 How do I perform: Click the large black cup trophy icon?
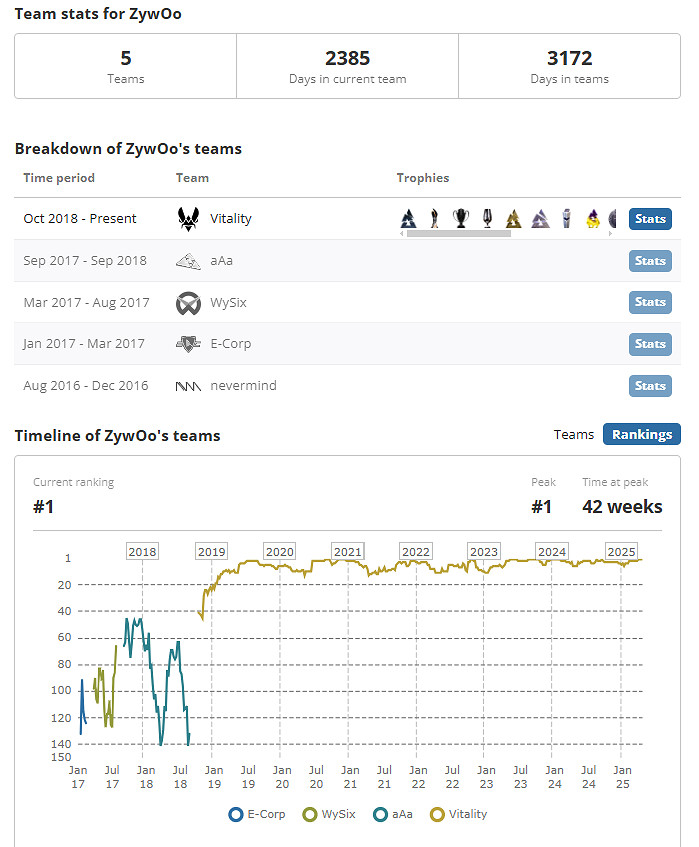[x=460, y=218]
